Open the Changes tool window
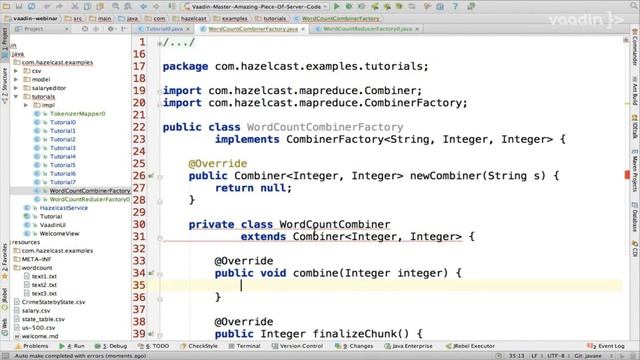This screenshot has width=640, height=360. point(354,346)
